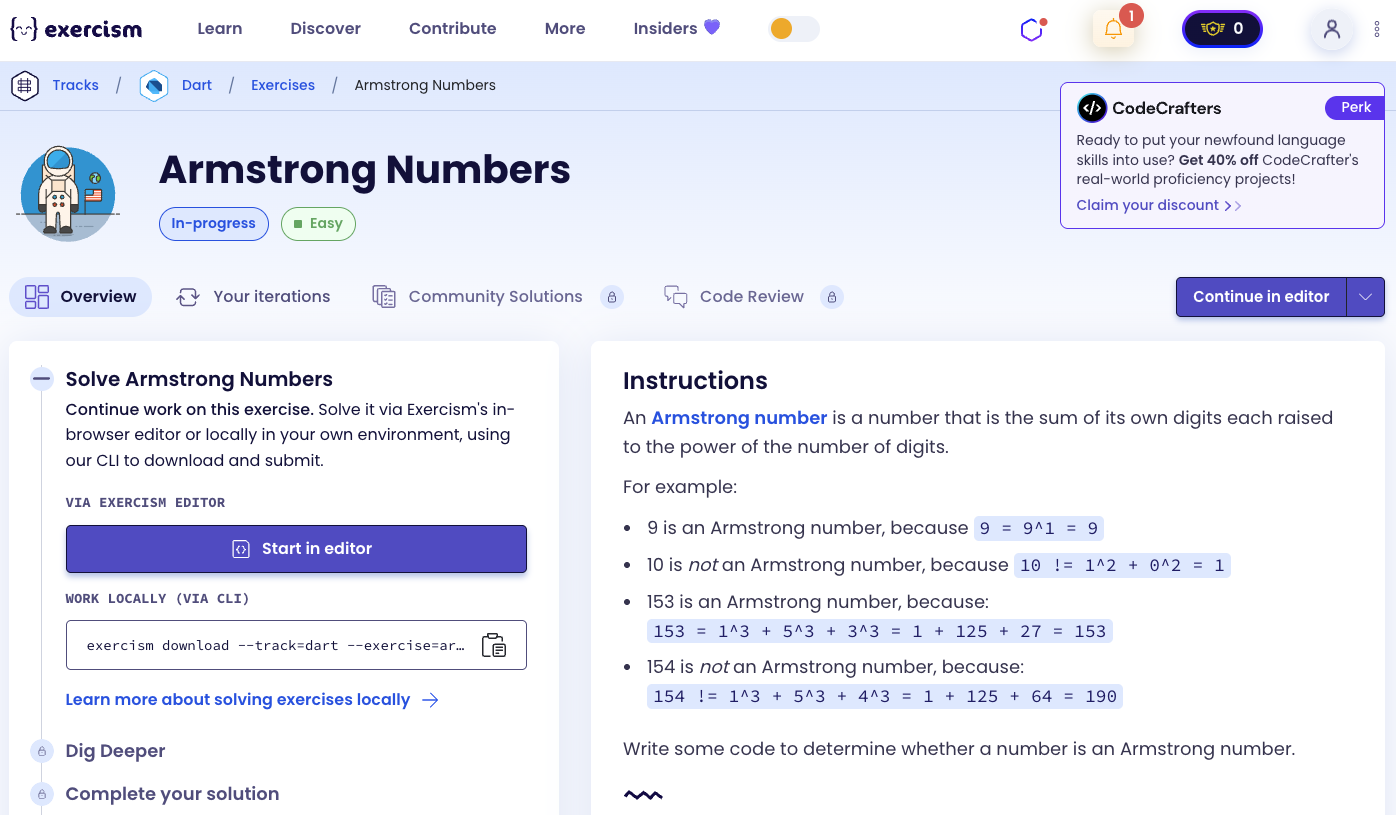Click the reputation badge in the navbar
The width and height of the screenshot is (1396, 815).
(1221, 29)
